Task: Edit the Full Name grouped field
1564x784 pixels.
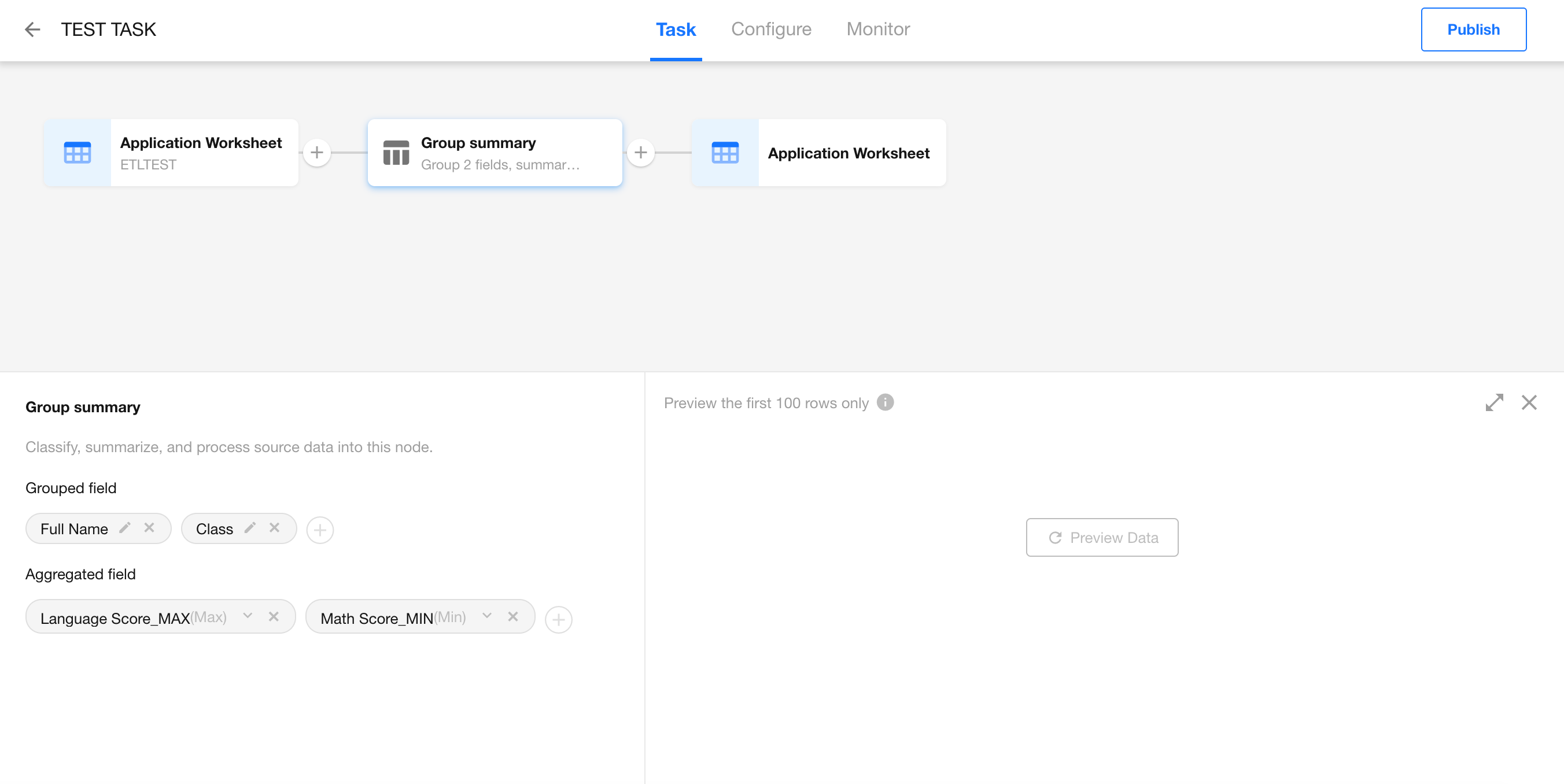Action: pyautogui.click(x=124, y=528)
